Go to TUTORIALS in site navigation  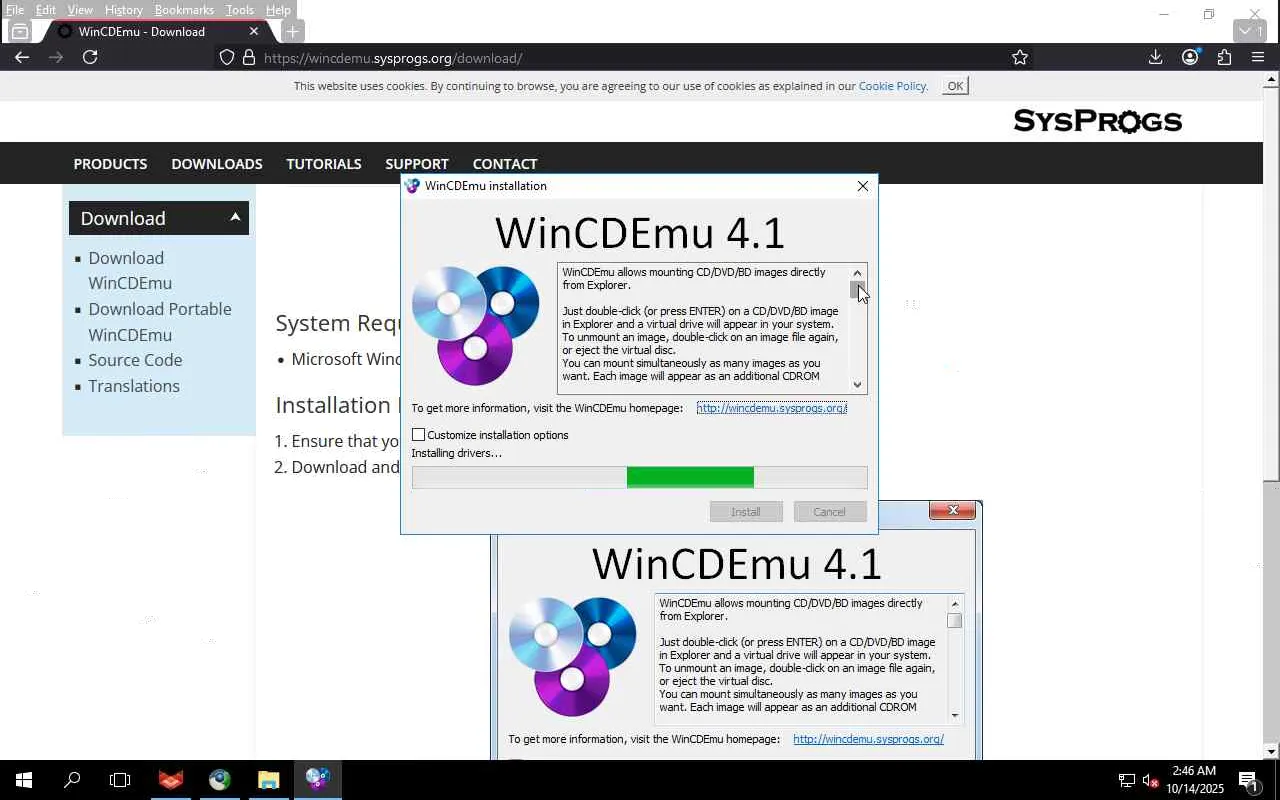(324, 164)
